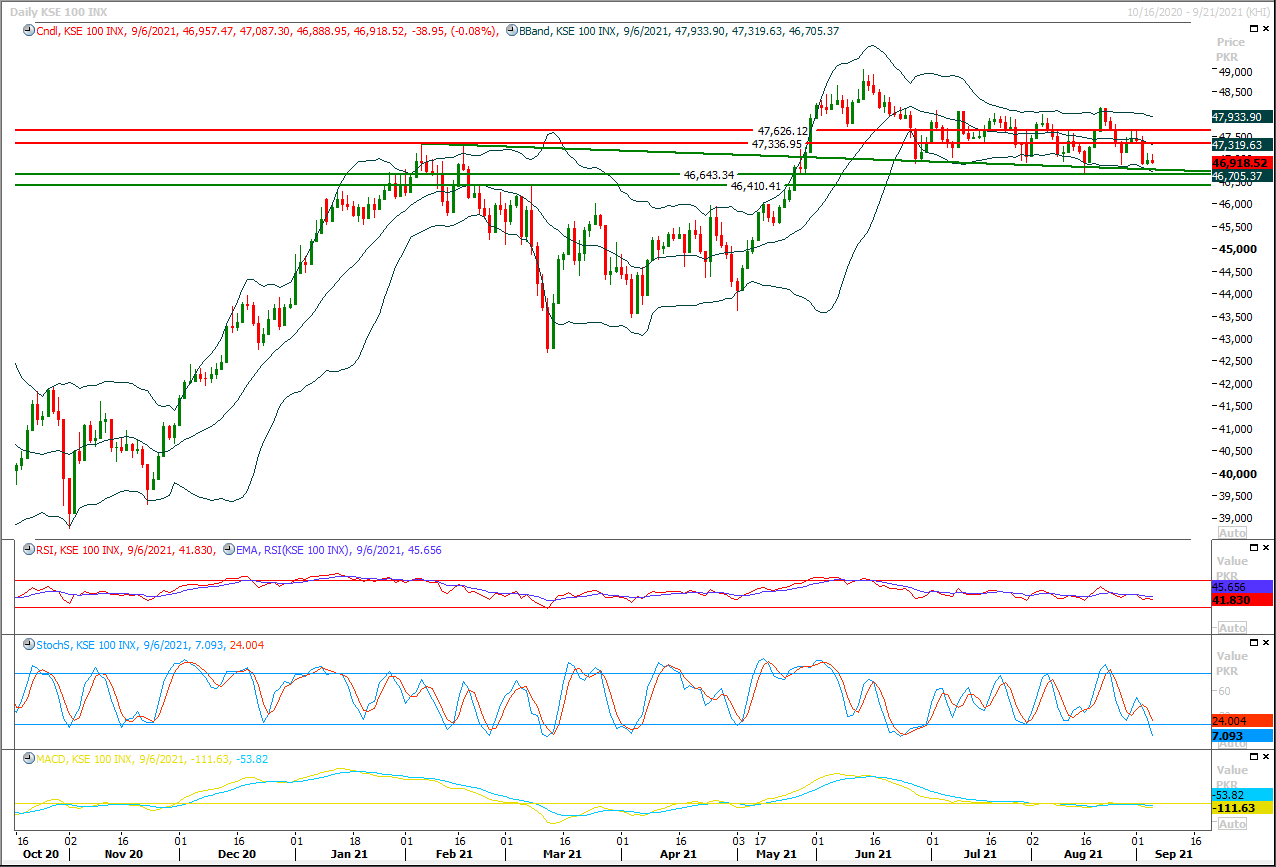Viewport: 1276px width, 867px height.
Task: Close the StochS indicator pane
Action: (x=1265, y=643)
